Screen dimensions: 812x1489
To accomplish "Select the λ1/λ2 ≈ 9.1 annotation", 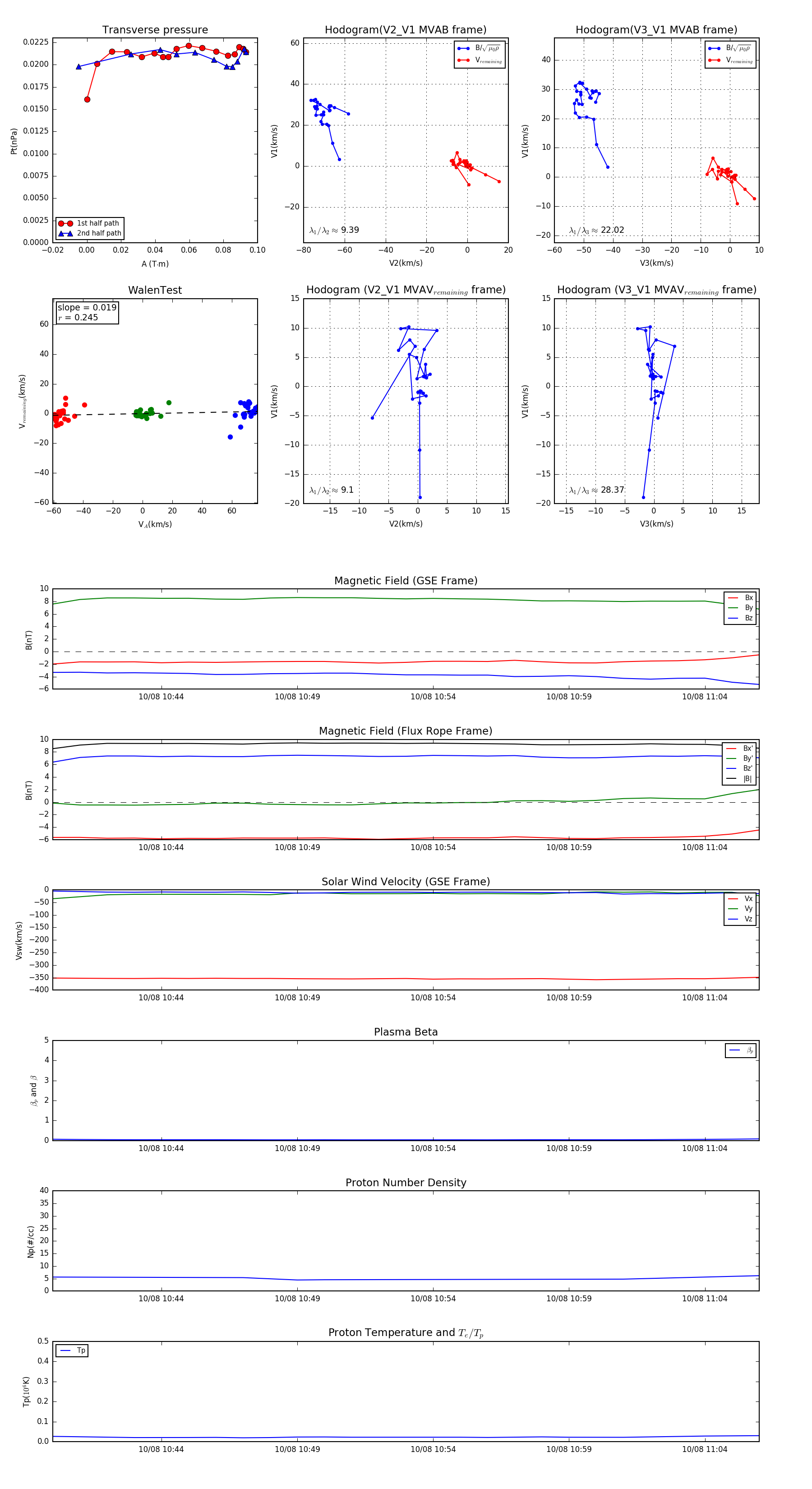I will coord(331,490).
